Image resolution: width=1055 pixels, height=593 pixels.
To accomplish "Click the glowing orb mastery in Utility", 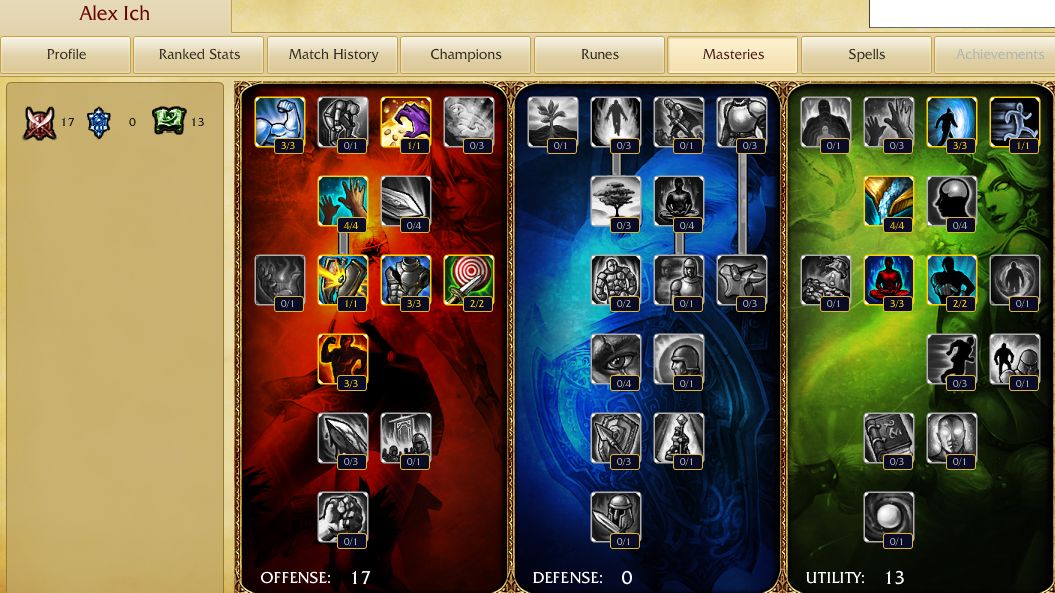I will point(889,518).
